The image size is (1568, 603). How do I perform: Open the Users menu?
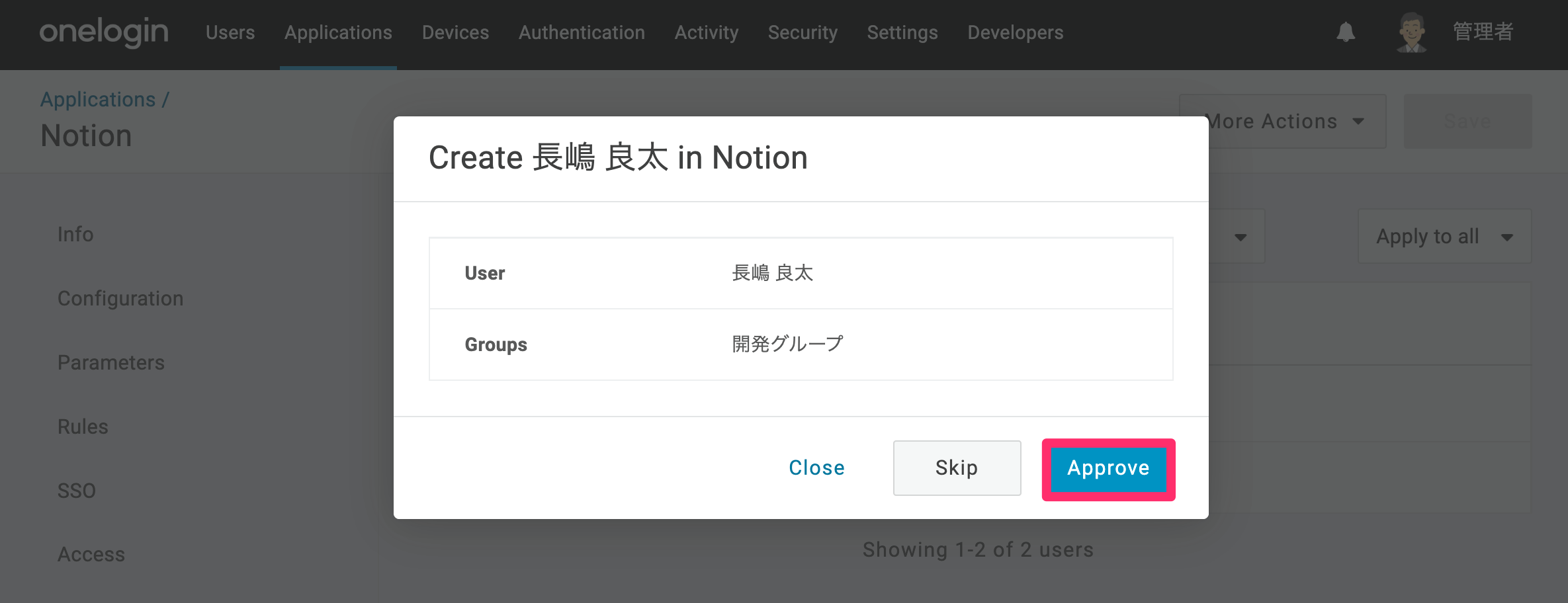click(230, 32)
